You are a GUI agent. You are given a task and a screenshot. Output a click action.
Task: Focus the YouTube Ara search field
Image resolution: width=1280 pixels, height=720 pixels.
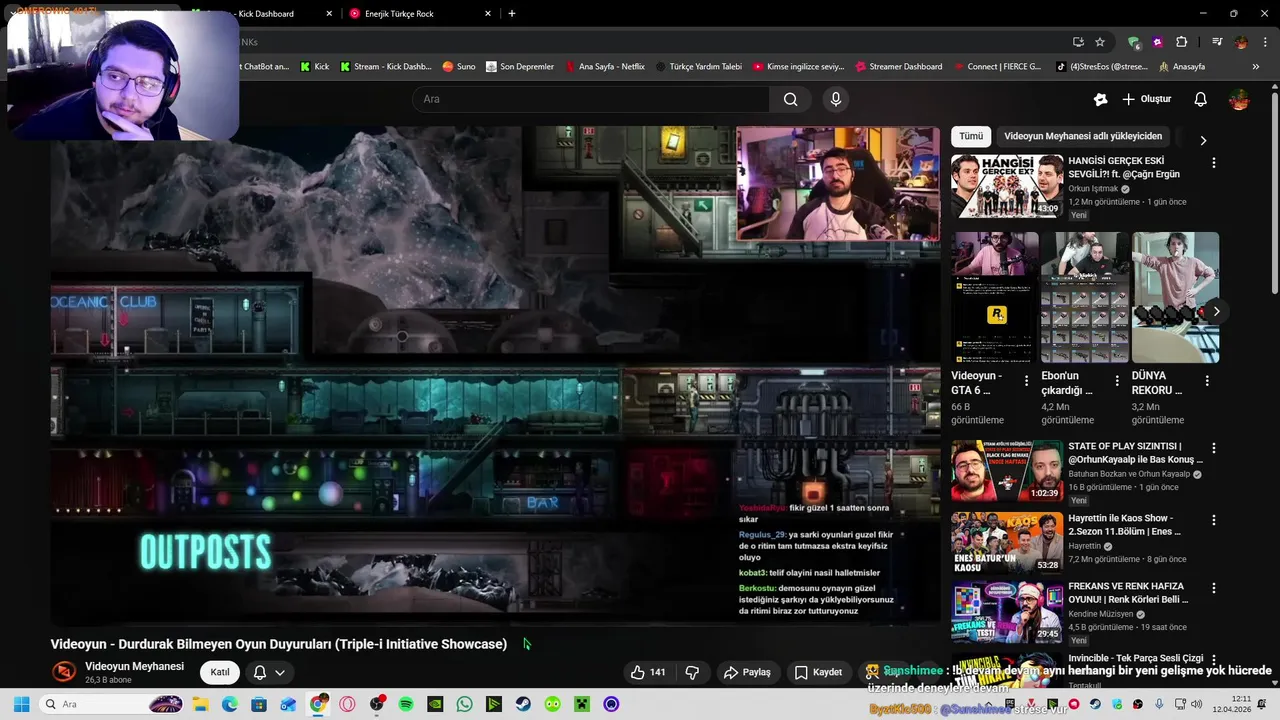(591, 99)
